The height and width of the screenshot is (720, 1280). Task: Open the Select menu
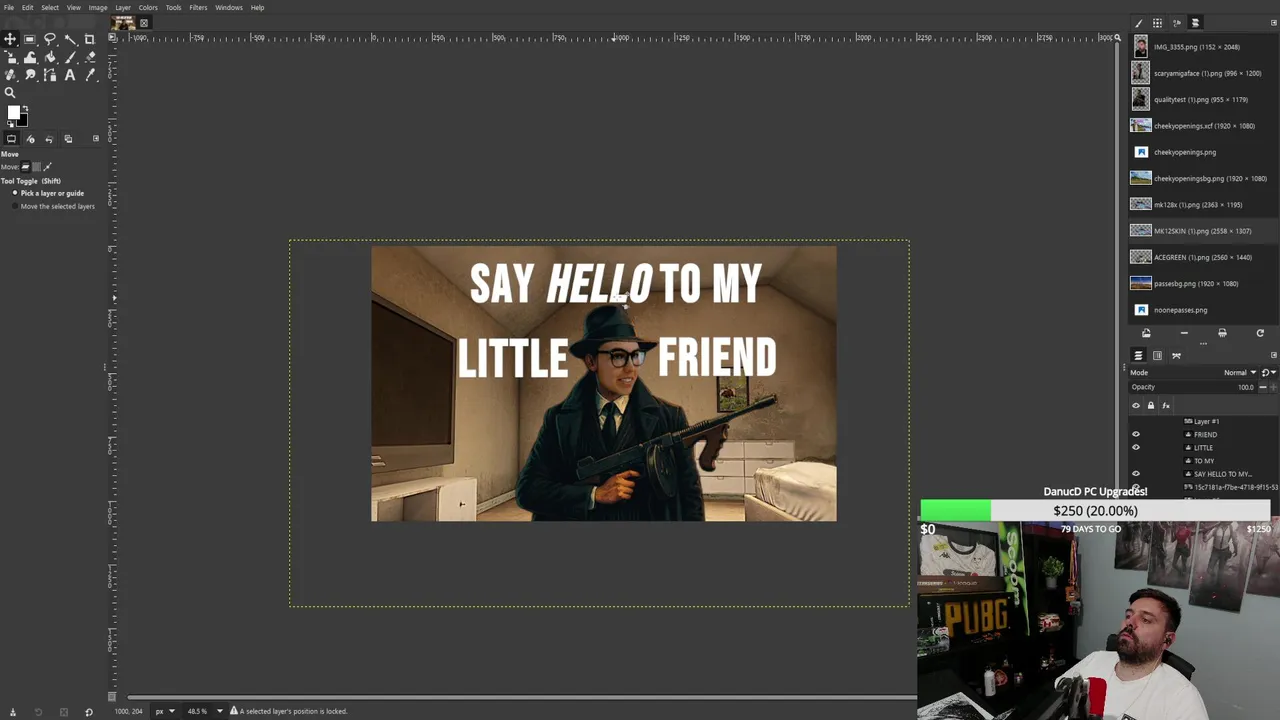[50, 7]
